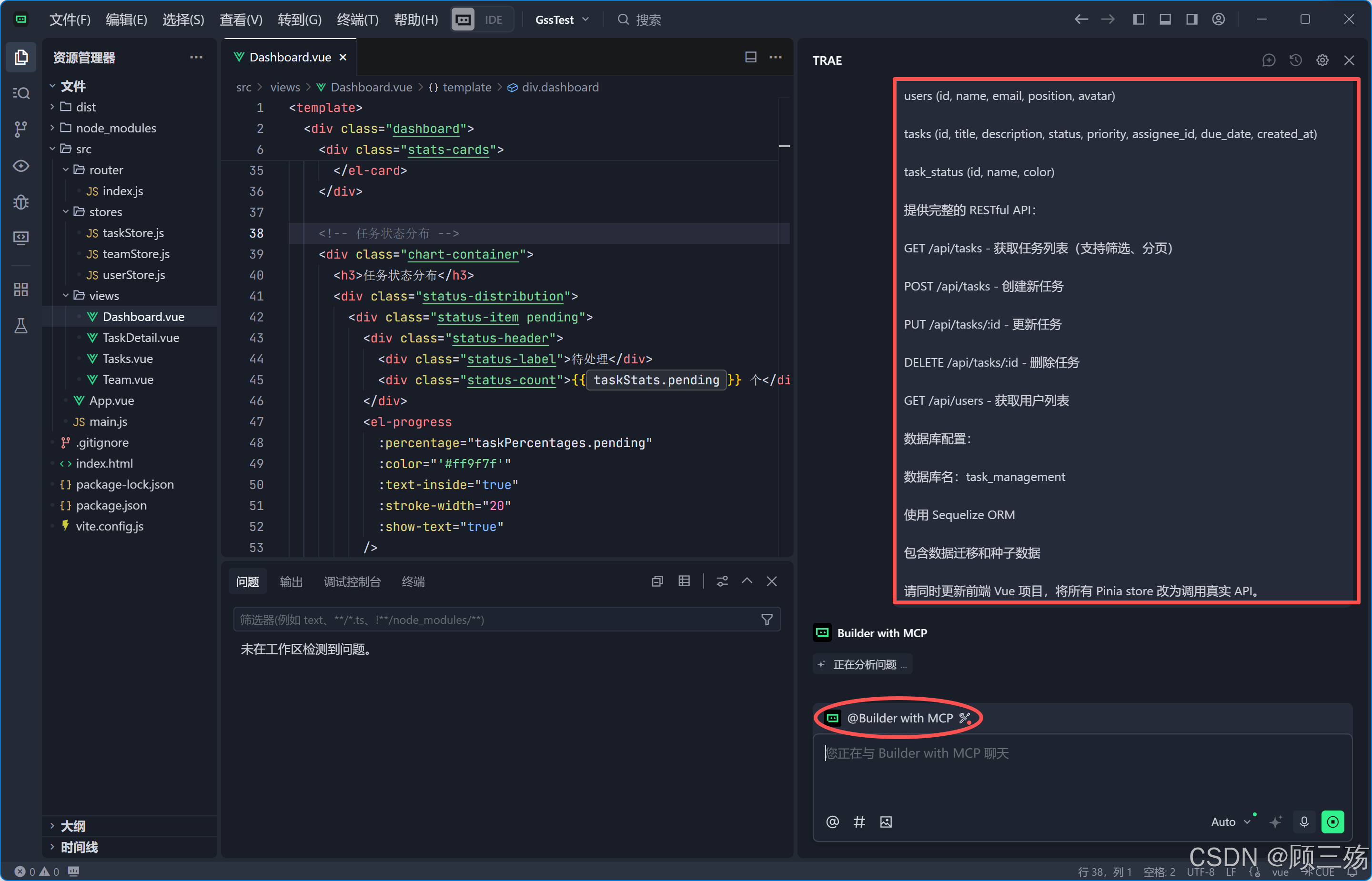Click the Testing flask icon in sidebar
This screenshot has width=1372, height=881.
21,326
